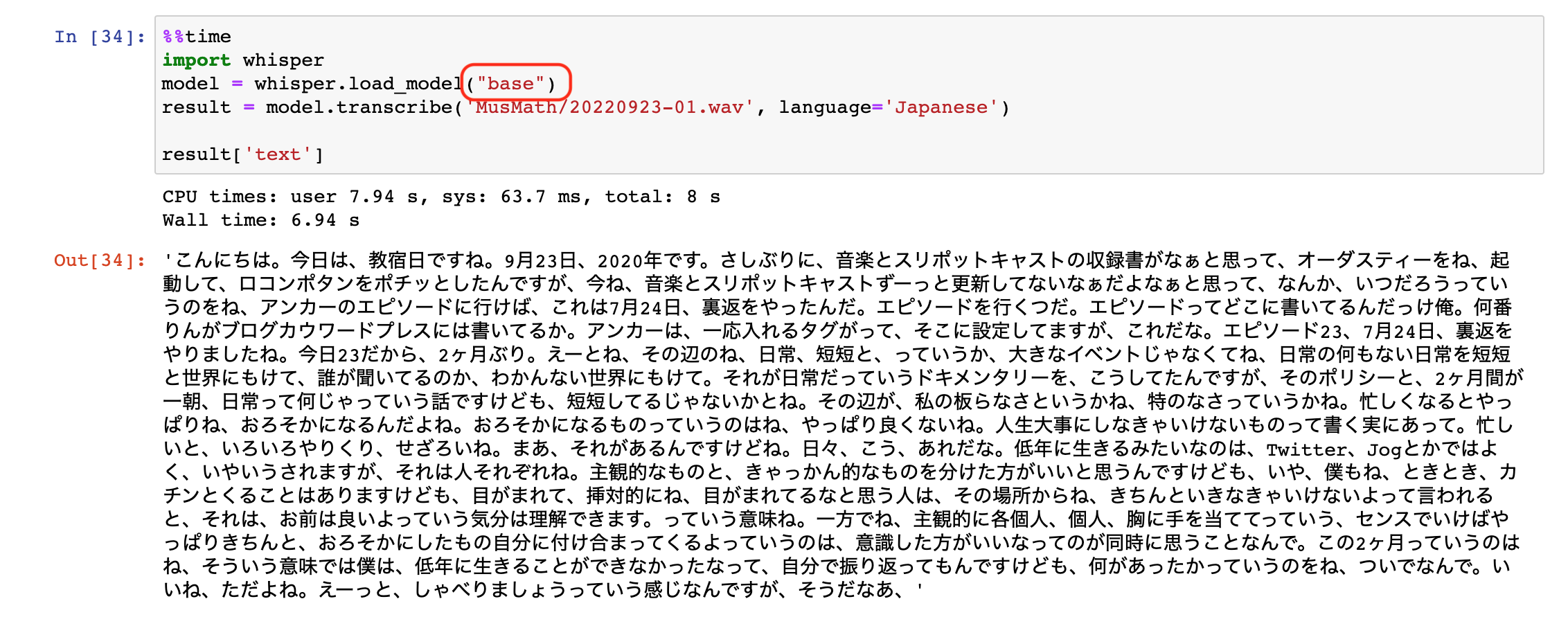Click the result['text'] code line
The image size is (1568, 617).
pos(243,154)
